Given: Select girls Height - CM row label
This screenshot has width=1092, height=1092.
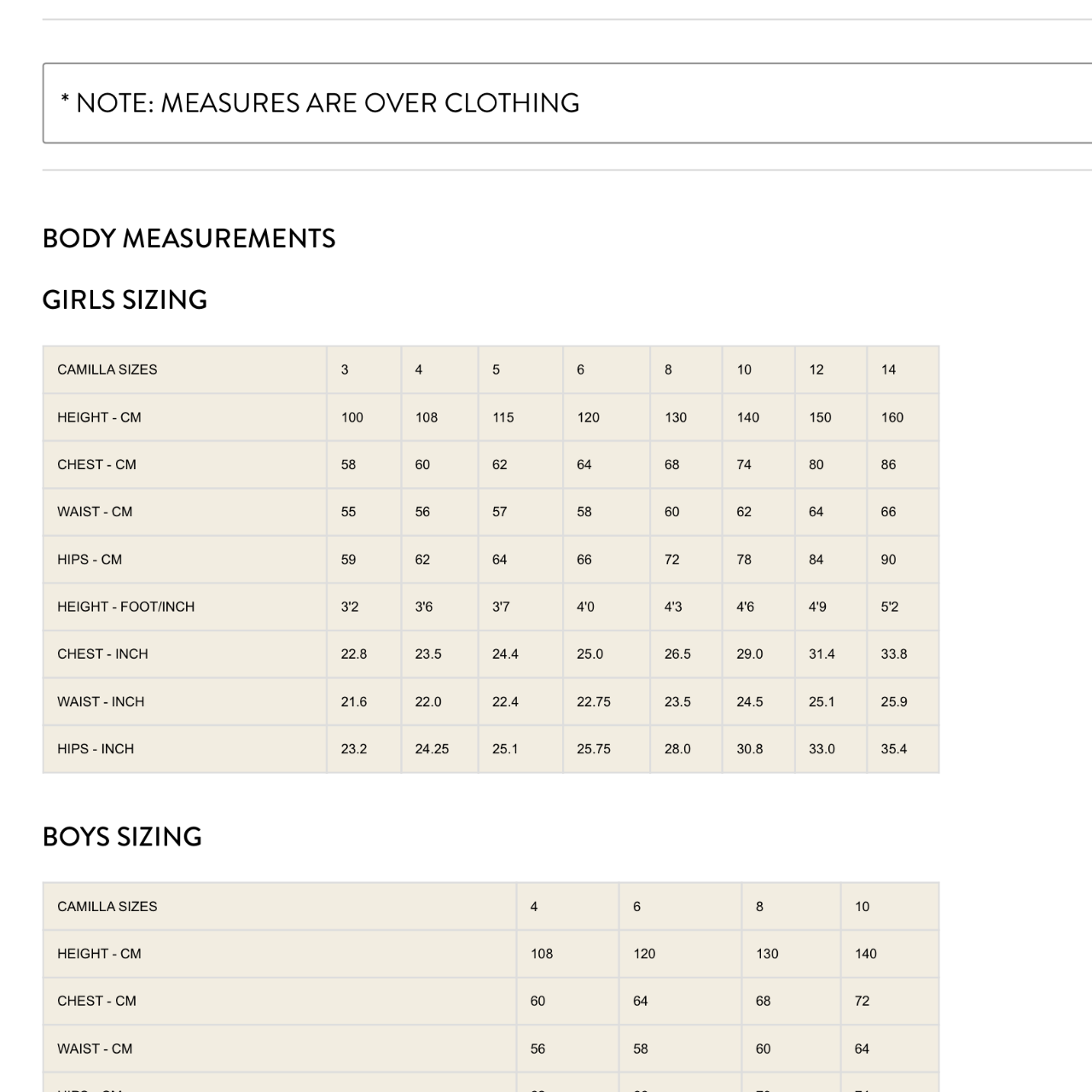Looking at the screenshot, I should point(99,417).
